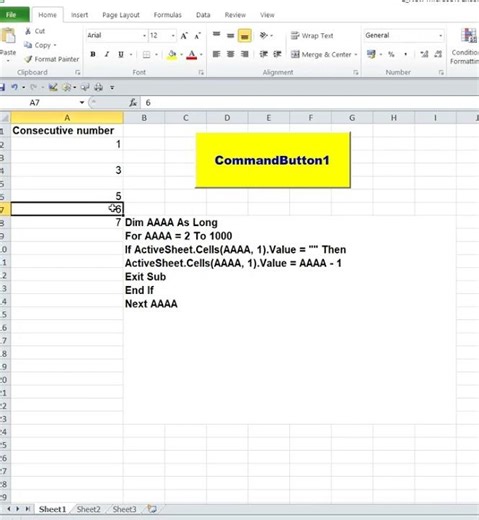Click the yellow CommandButton1
Viewport: 479px width, 520px height.
(273, 160)
